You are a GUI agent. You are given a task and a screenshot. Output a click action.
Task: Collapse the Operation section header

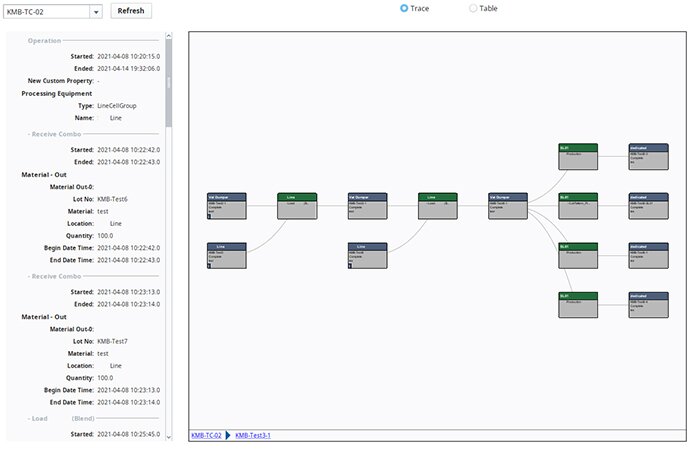pos(44,41)
